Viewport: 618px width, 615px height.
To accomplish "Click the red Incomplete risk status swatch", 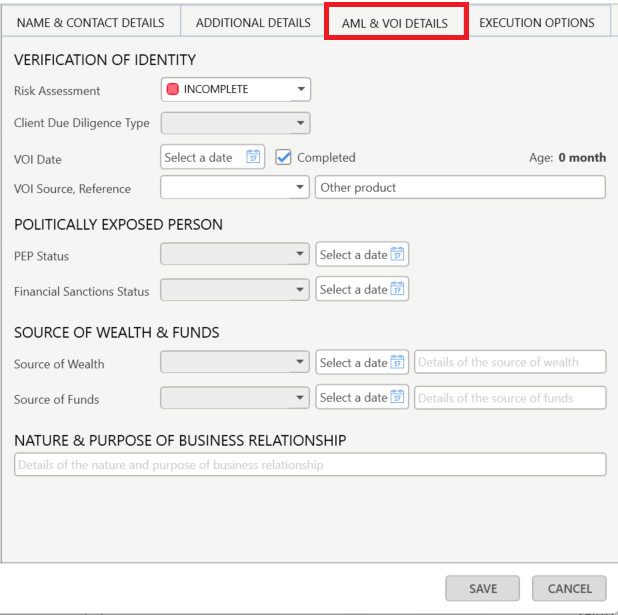I will 173,89.
